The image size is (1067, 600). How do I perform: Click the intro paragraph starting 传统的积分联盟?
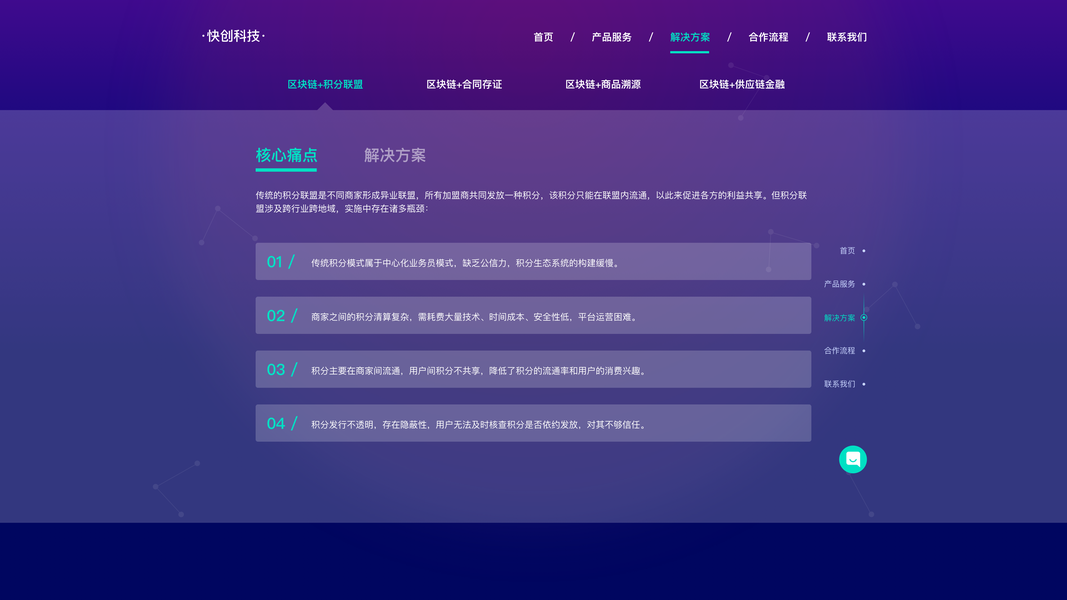531,202
